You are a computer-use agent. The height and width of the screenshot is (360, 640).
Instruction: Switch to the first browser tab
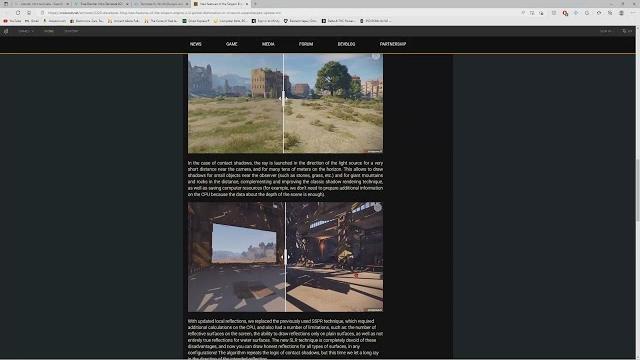tap(42, 4)
